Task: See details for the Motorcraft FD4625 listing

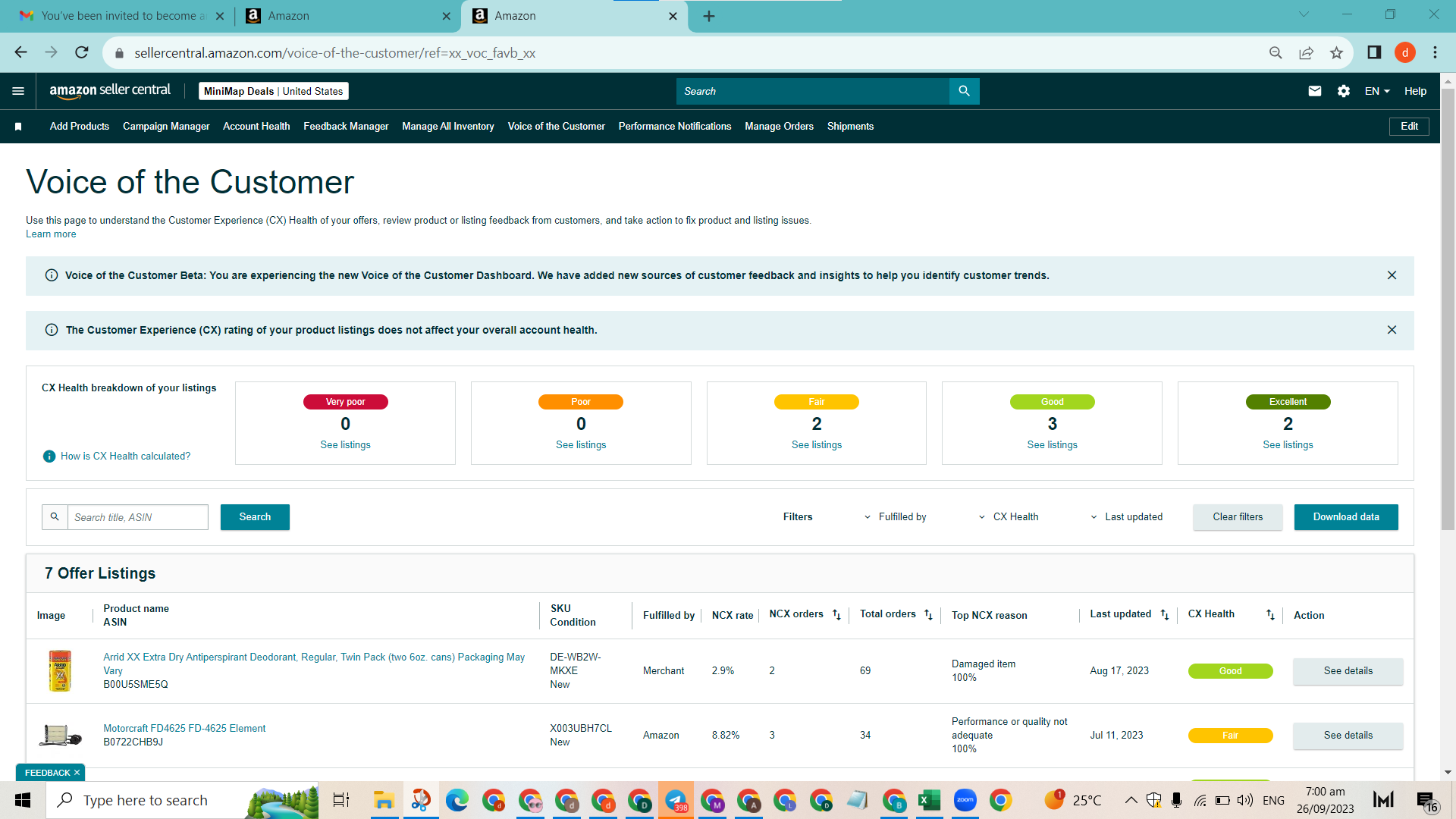Action: 1348,736
